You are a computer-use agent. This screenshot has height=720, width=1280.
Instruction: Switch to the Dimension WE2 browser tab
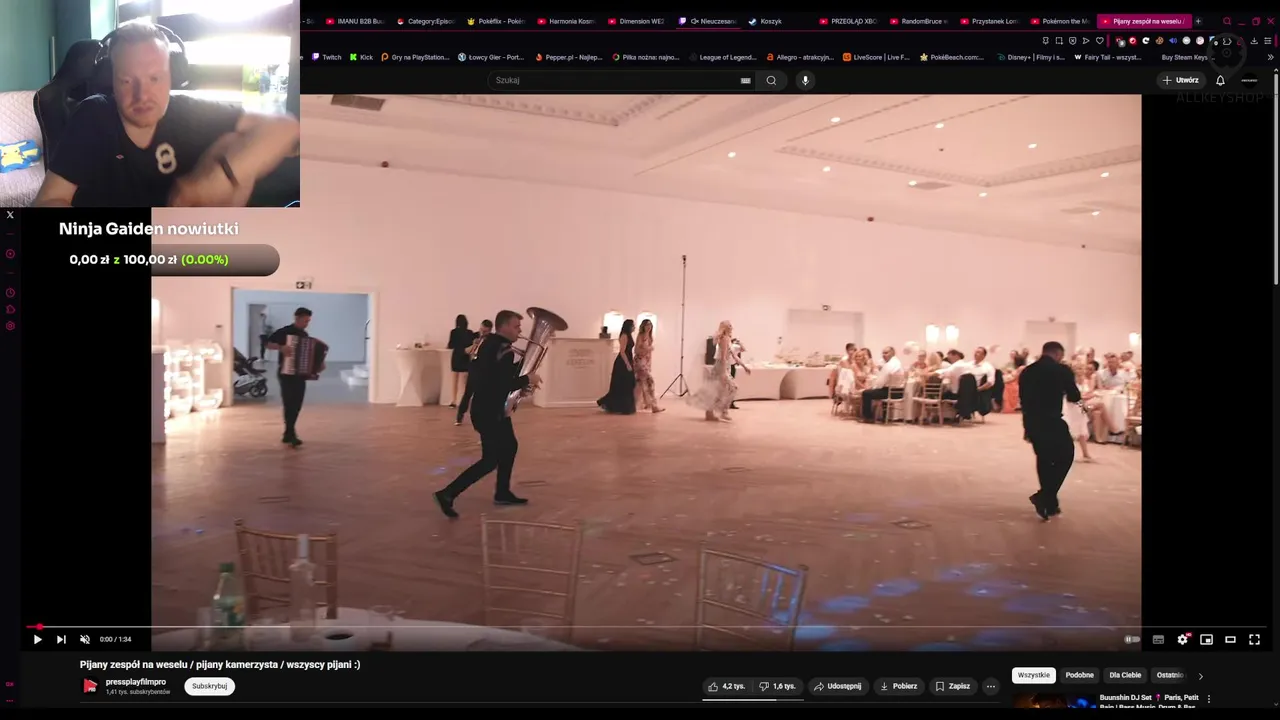636,21
